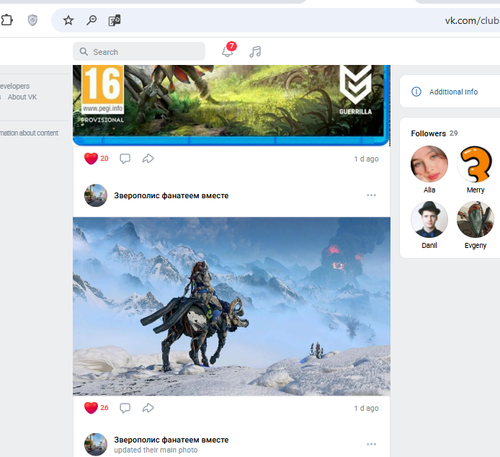Open the About VK link
The width and height of the screenshot is (500, 457).
[x=22, y=97]
